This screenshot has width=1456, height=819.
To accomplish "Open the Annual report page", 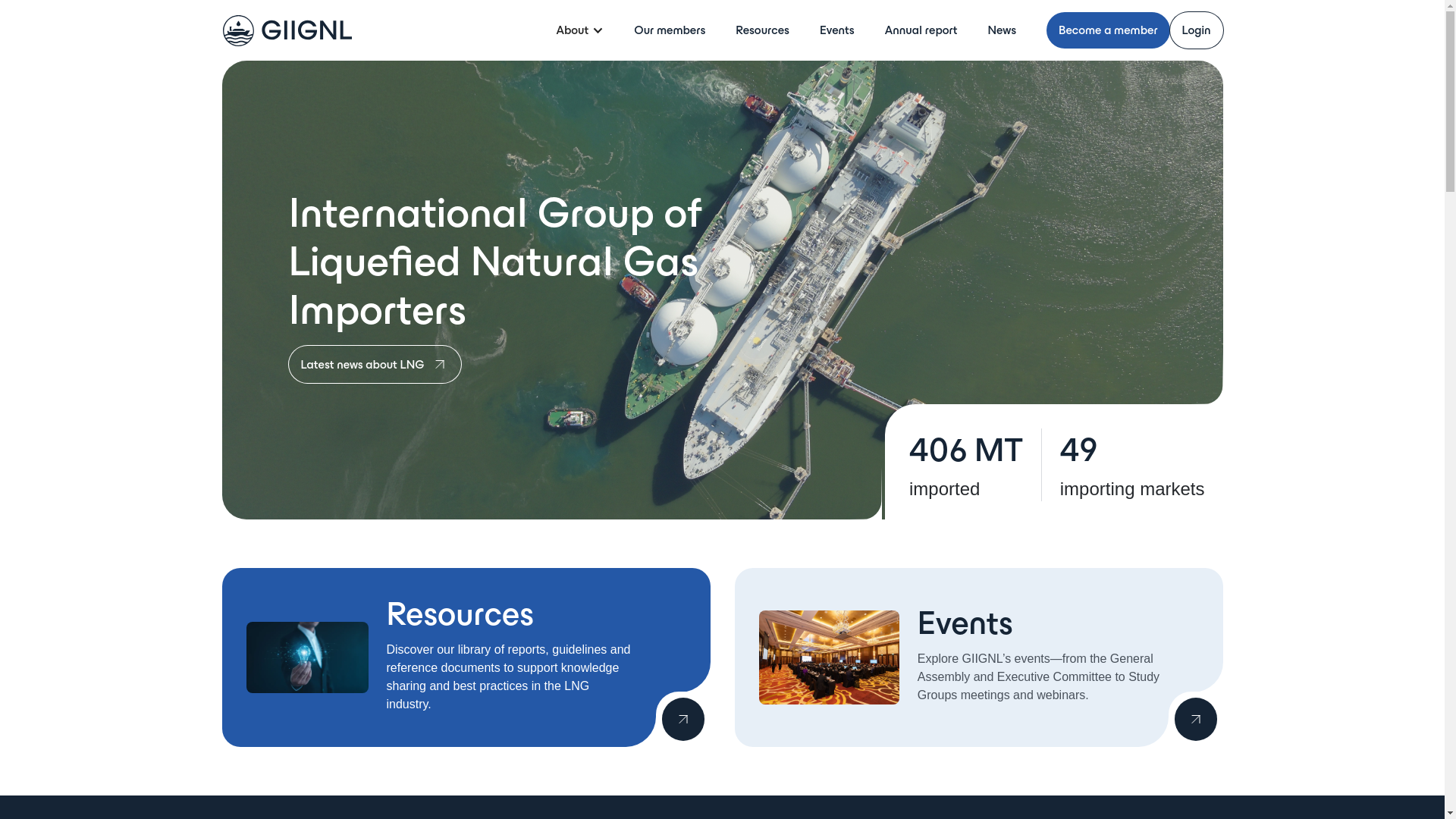I will [x=921, y=30].
